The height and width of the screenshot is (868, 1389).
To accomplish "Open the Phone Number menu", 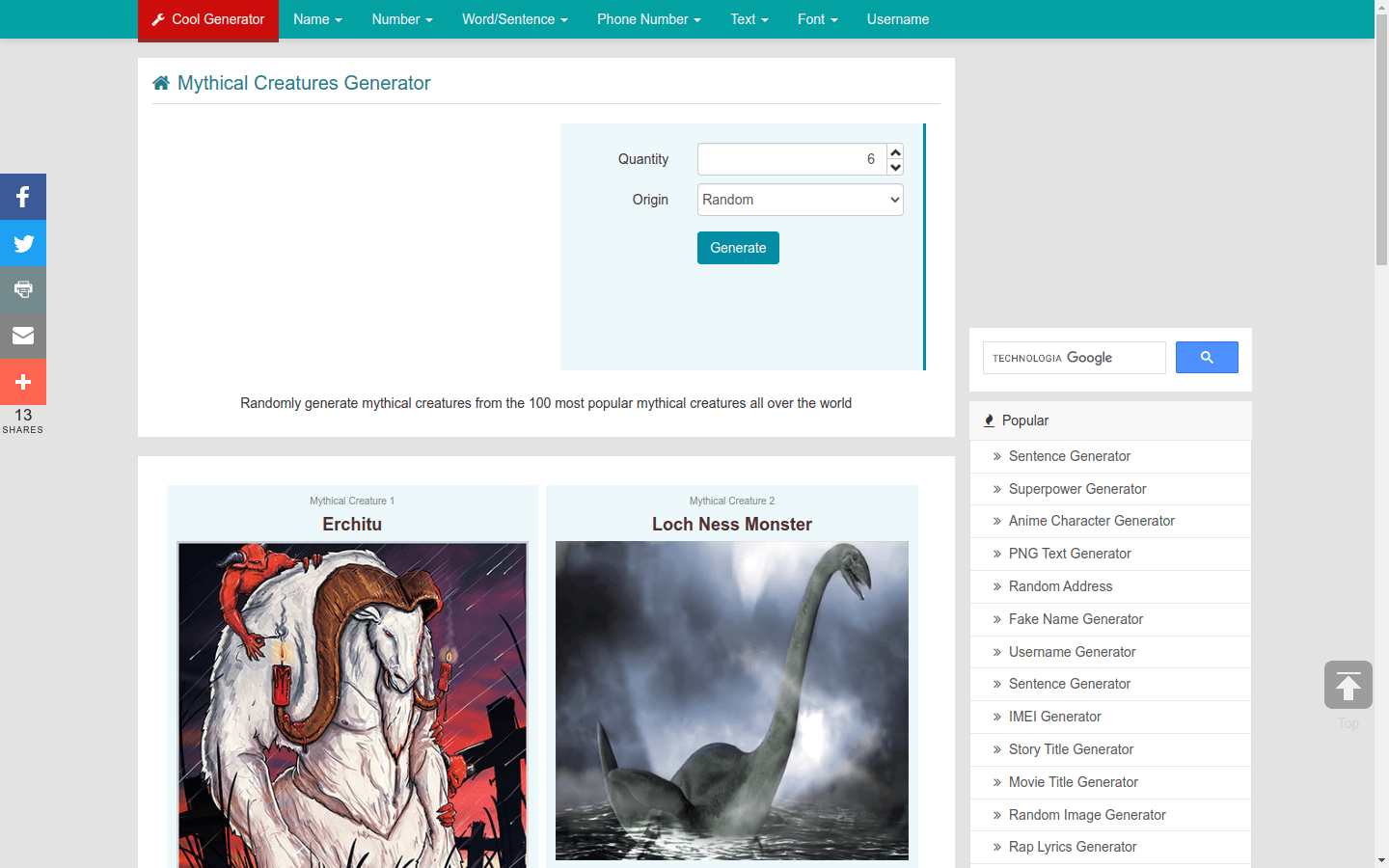I will [648, 19].
